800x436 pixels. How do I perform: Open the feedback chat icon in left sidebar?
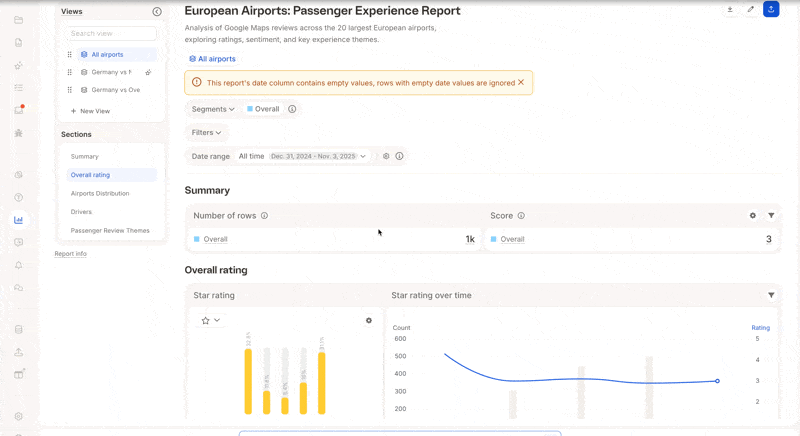18,243
